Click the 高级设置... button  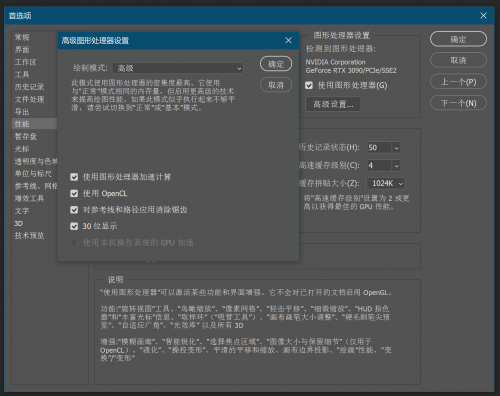coord(333,104)
